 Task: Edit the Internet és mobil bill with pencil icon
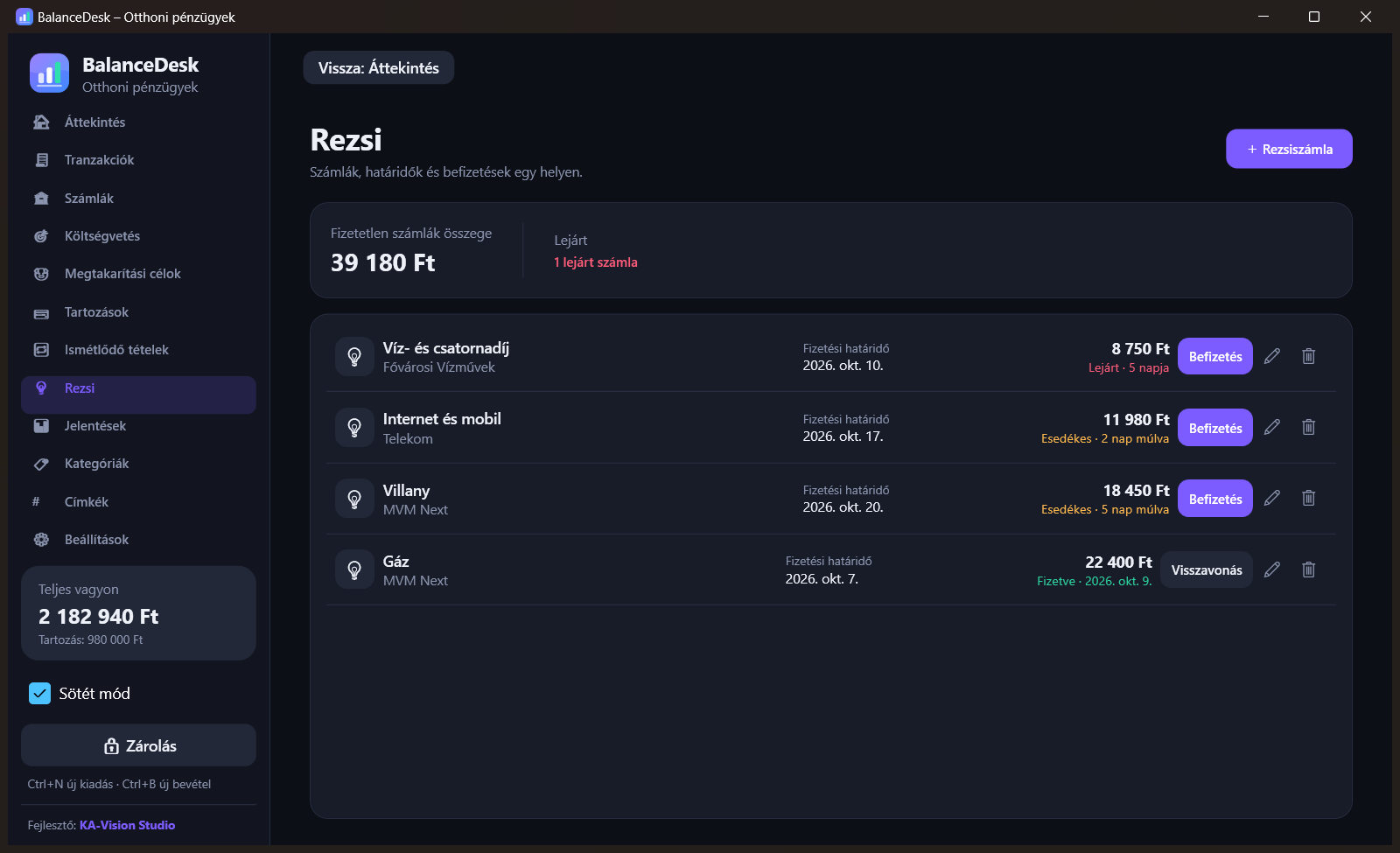point(1272,427)
